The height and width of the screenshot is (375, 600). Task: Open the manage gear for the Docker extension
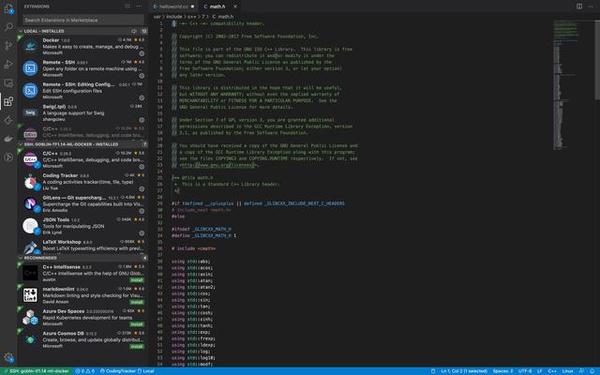pyautogui.click(x=141, y=54)
